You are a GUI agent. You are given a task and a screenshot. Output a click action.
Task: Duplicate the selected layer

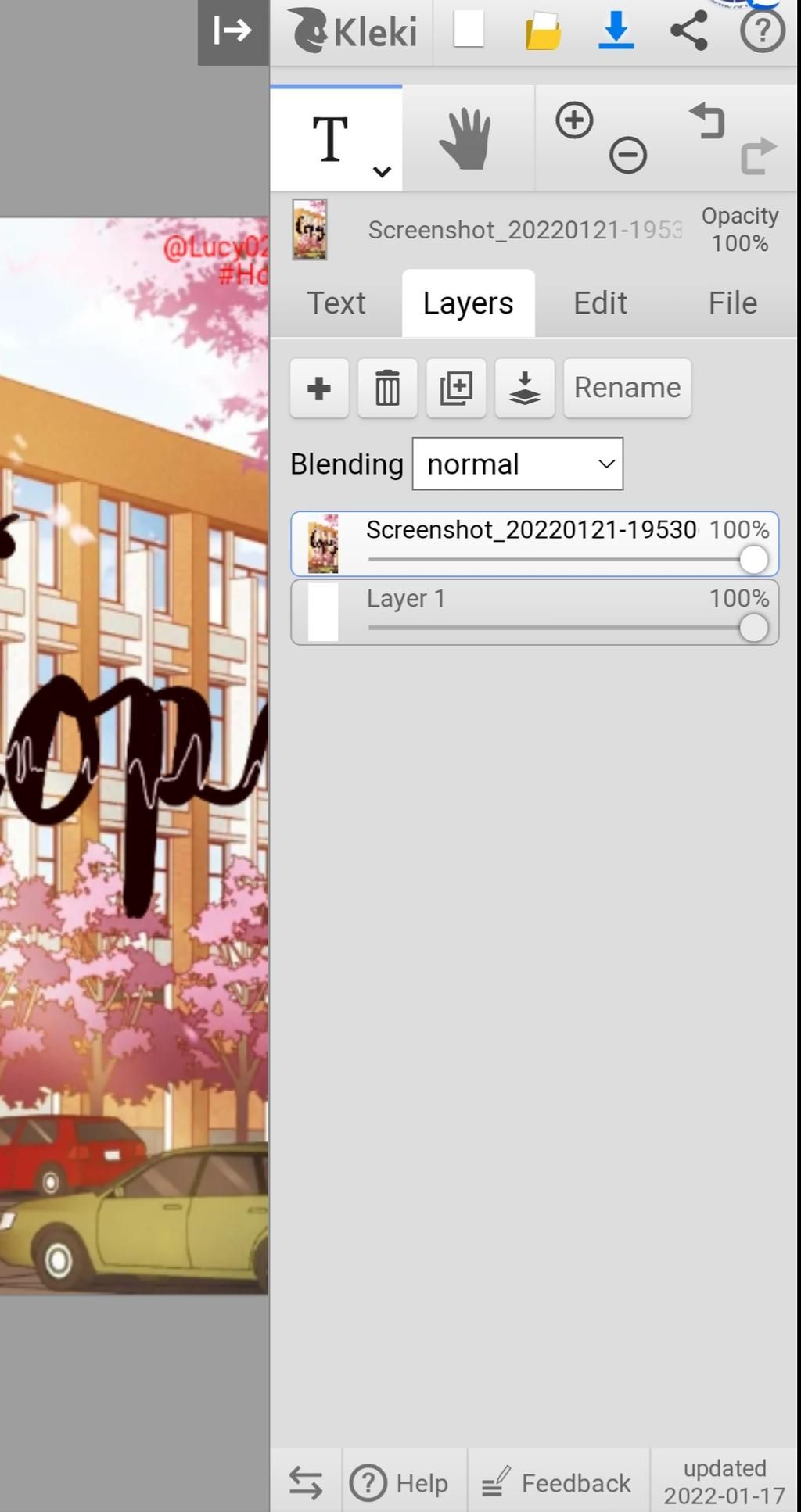[456, 388]
